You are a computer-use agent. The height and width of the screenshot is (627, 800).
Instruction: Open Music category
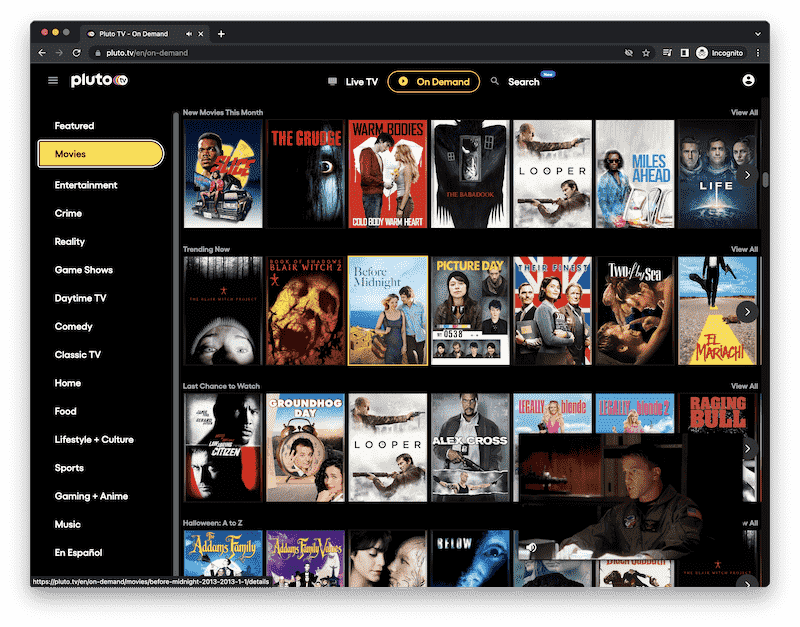click(x=67, y=524)
